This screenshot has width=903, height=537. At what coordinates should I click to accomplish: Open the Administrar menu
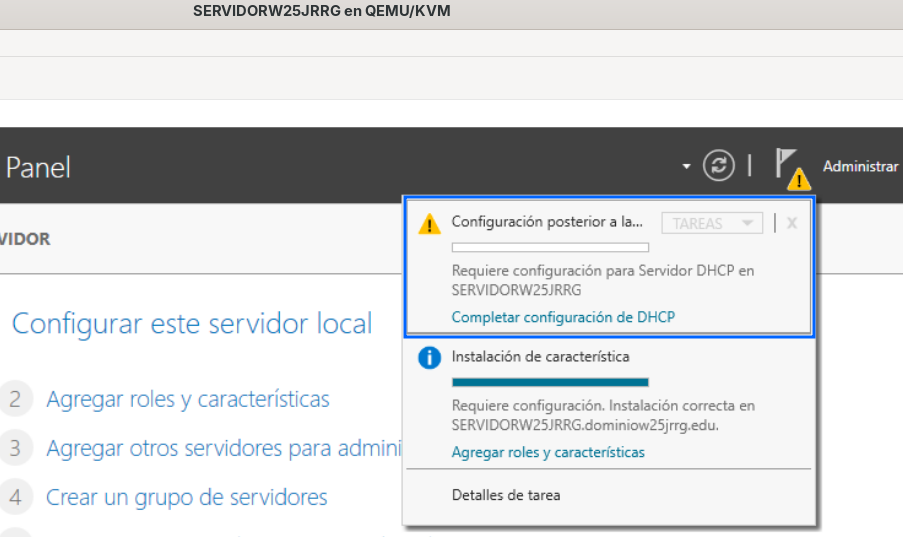[x=860, y=167]
